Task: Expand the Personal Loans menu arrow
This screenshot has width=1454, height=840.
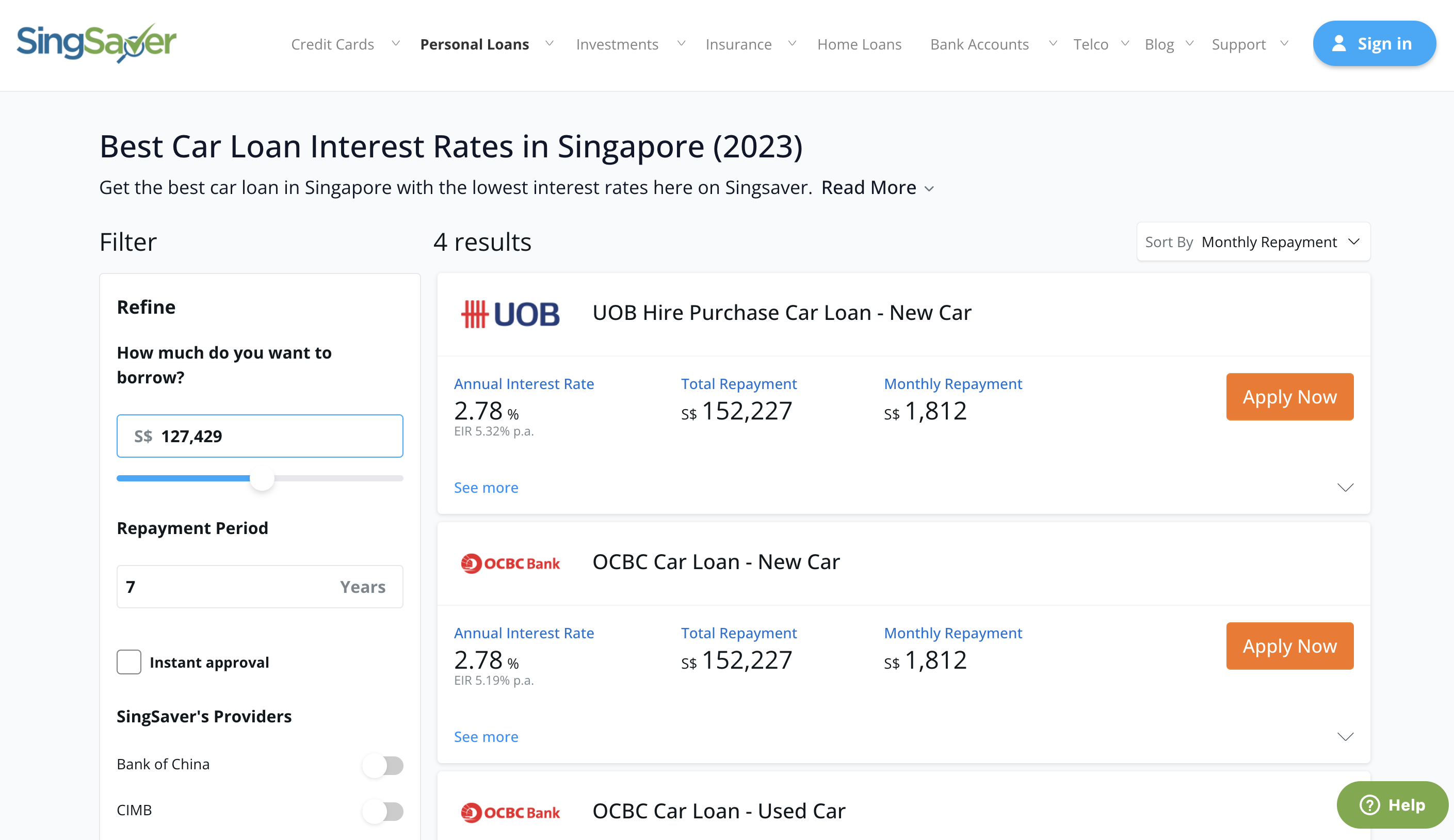Action: [x=550, y=43]
